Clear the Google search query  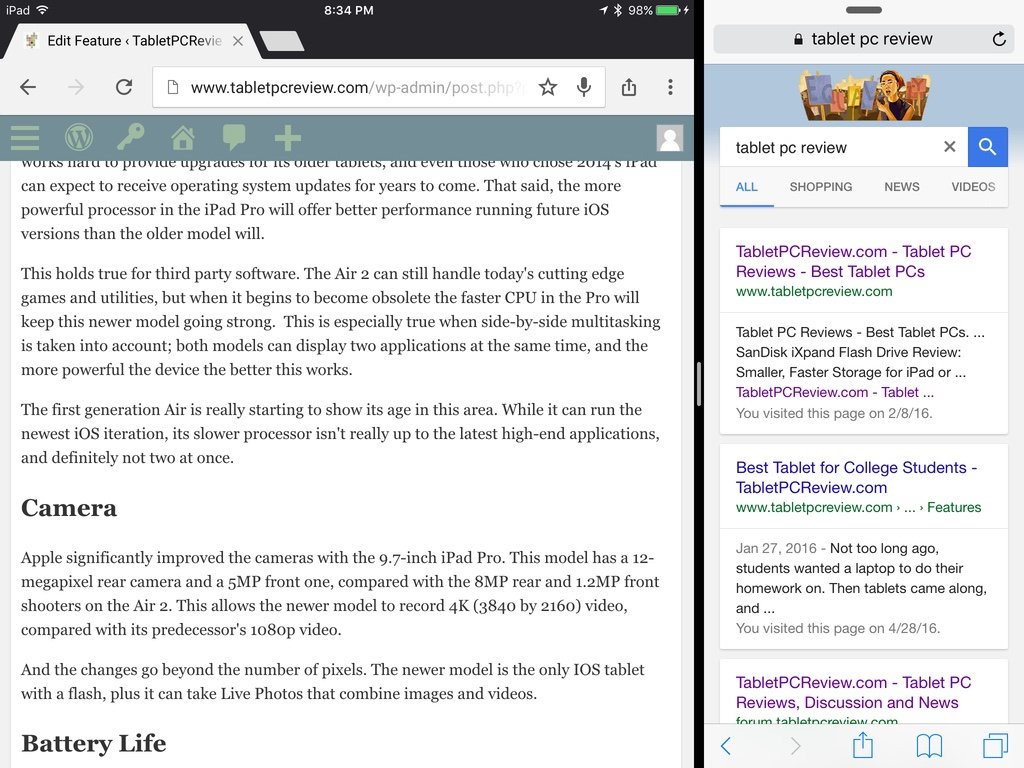(950, 147)
